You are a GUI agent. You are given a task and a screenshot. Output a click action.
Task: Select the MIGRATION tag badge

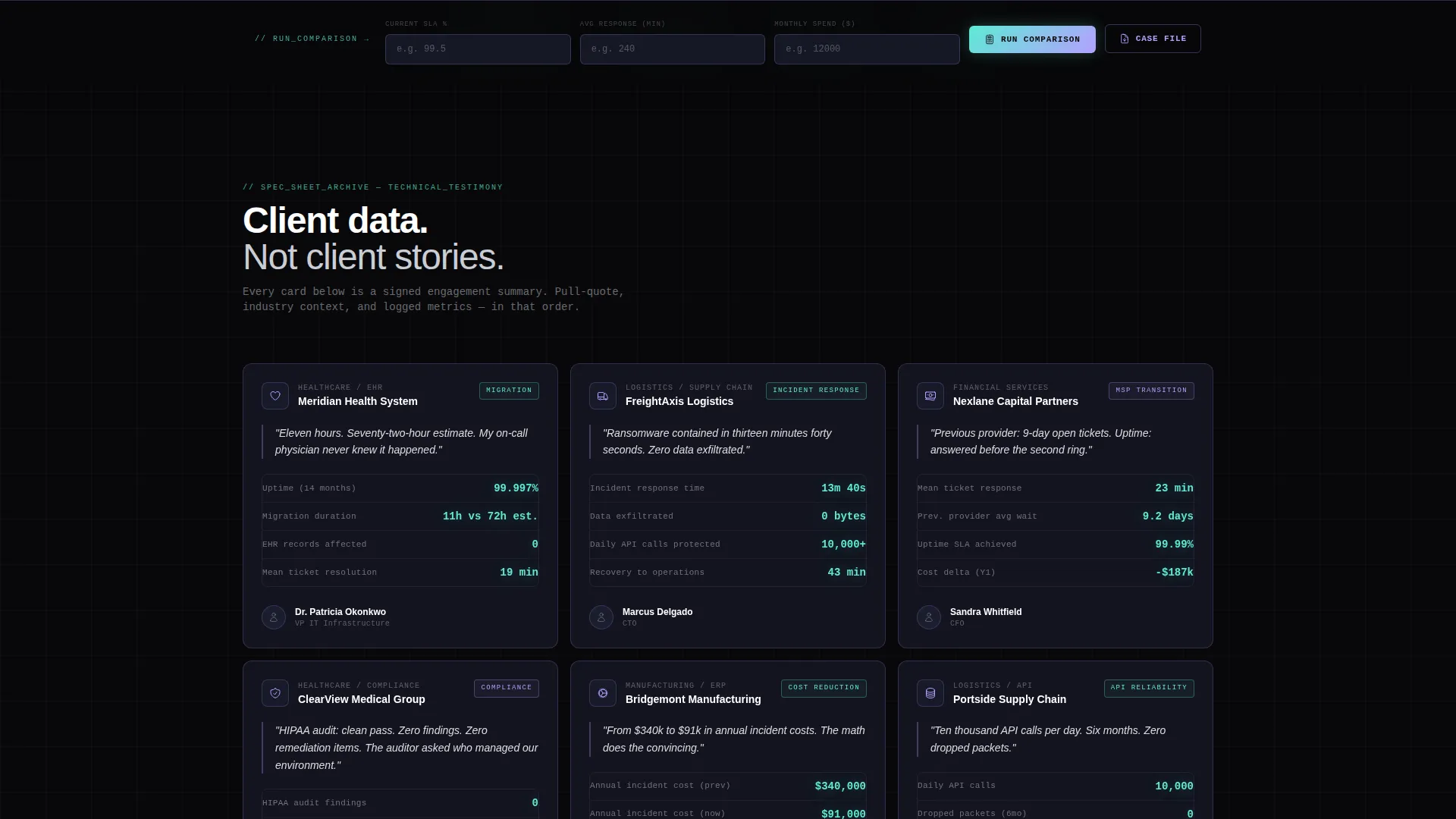[509, 391]
